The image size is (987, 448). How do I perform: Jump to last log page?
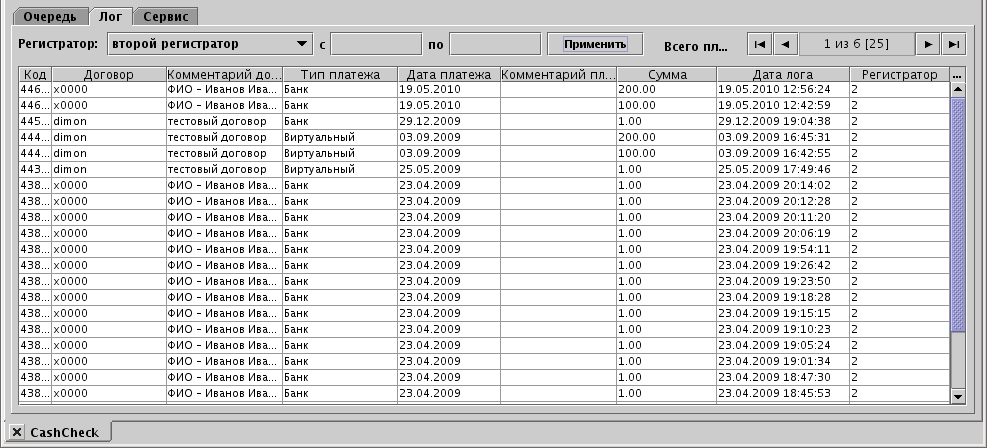tap(955, 45)
